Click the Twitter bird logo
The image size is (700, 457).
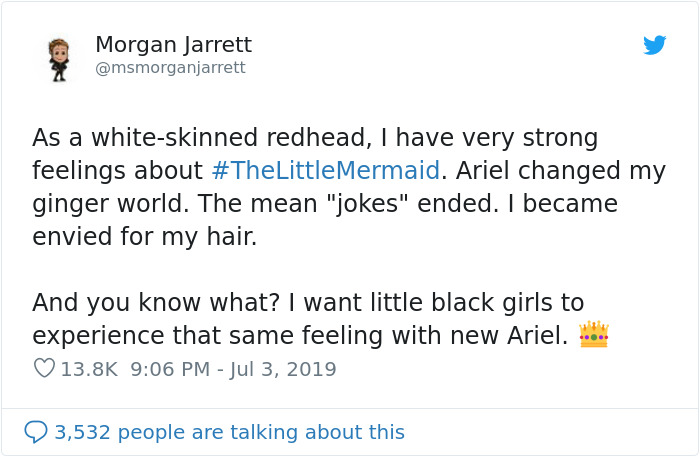tap(654, 45)
